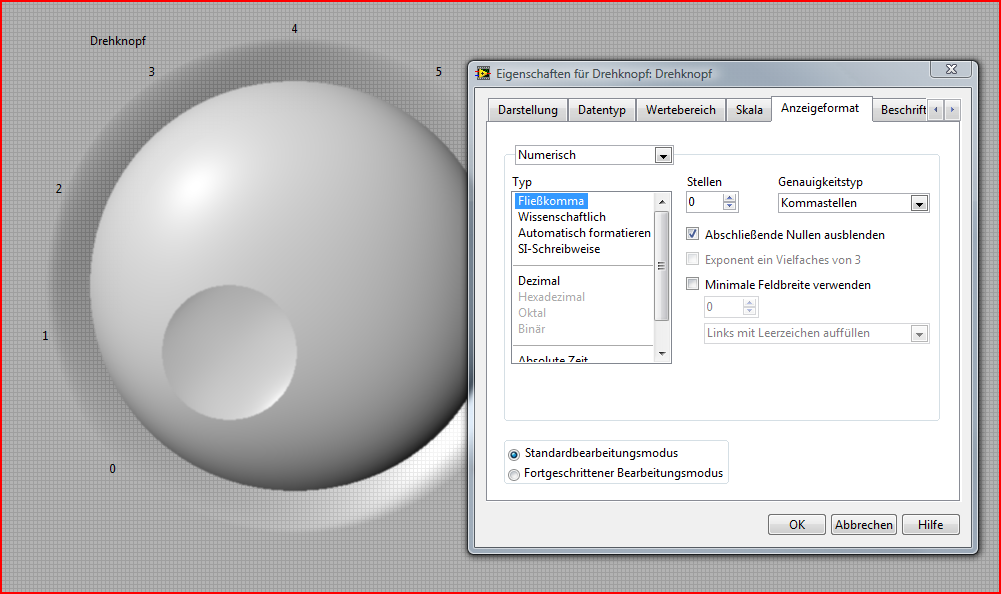Click the Typ list scroll down arrow
The height and width of the screenshot is (594, 1001).
pyautogui.click(x=662, y=353)
